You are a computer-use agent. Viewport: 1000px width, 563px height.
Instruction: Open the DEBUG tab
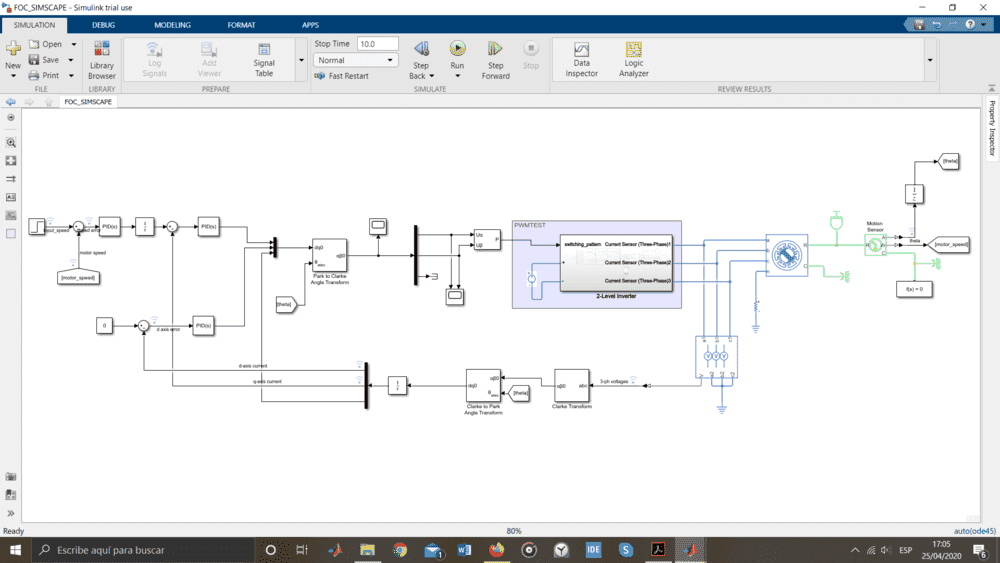coord(103,24)
